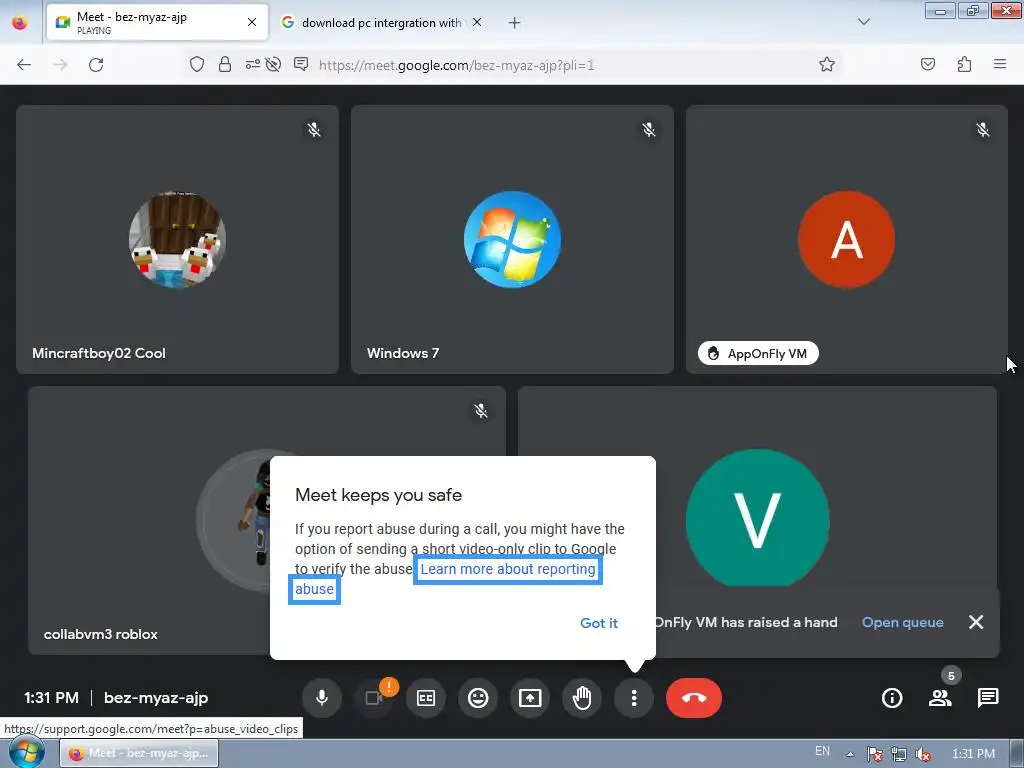Click the Present now screen share icon

click(530, 698)
